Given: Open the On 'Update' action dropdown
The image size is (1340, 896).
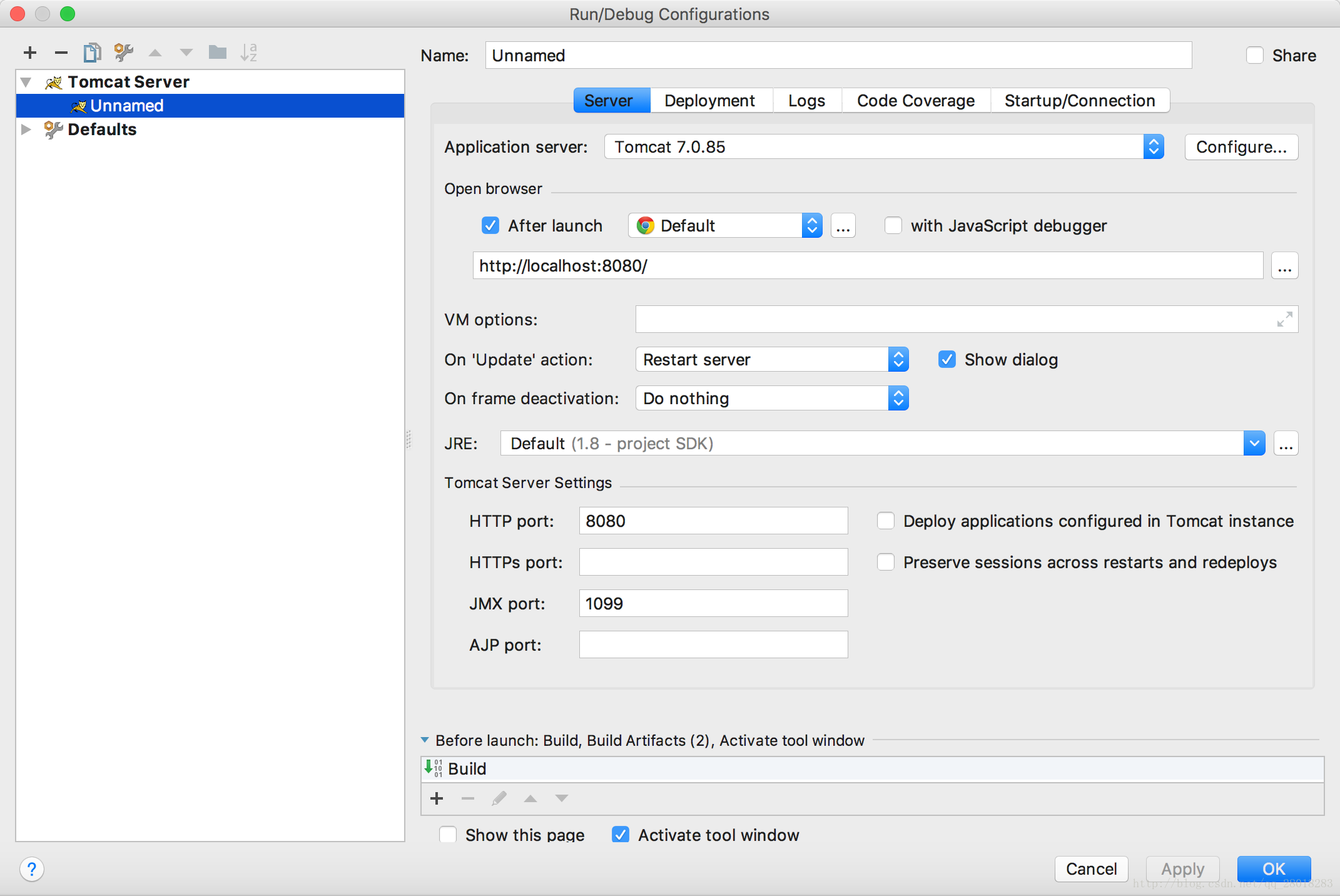Looking at the screenshot, I should 772,360.
